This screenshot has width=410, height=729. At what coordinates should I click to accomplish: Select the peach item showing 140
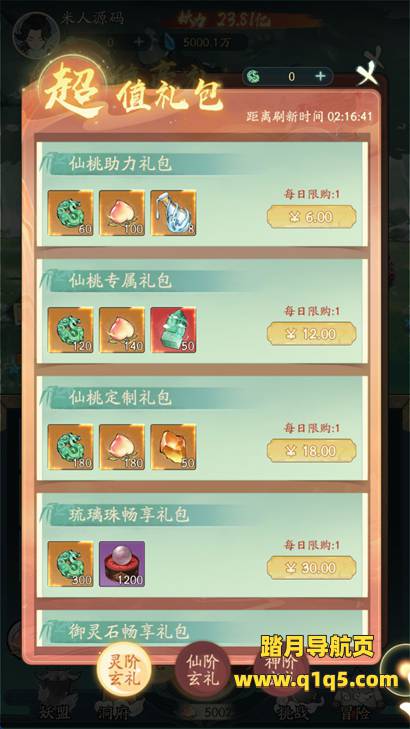point(122,330)
